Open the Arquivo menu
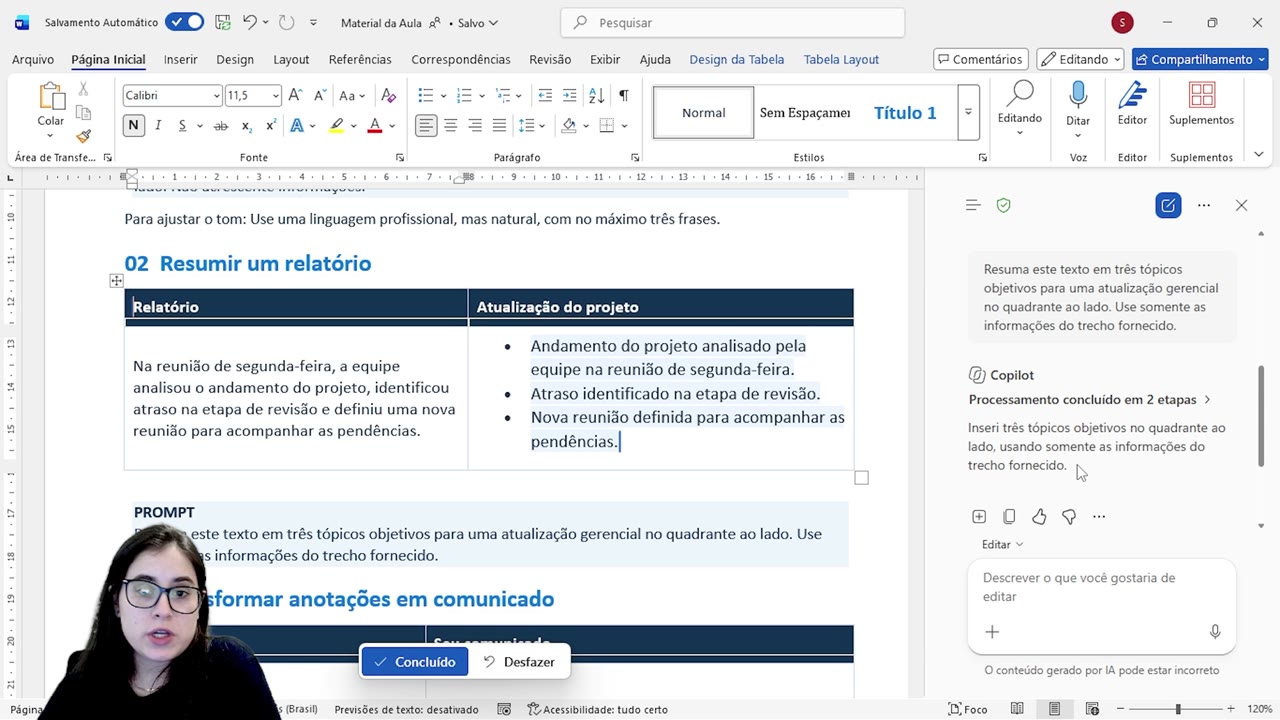 tap(33, 59)
